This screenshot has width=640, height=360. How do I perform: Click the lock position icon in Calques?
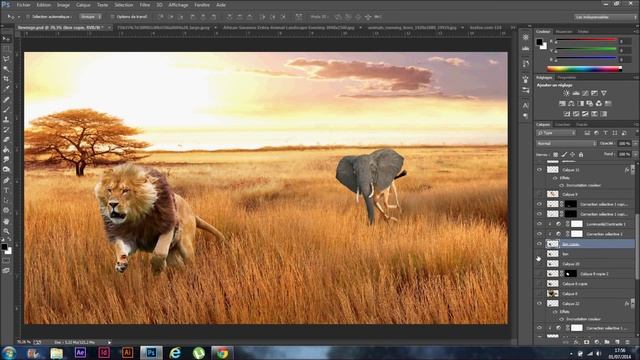(x=573, y=154)
